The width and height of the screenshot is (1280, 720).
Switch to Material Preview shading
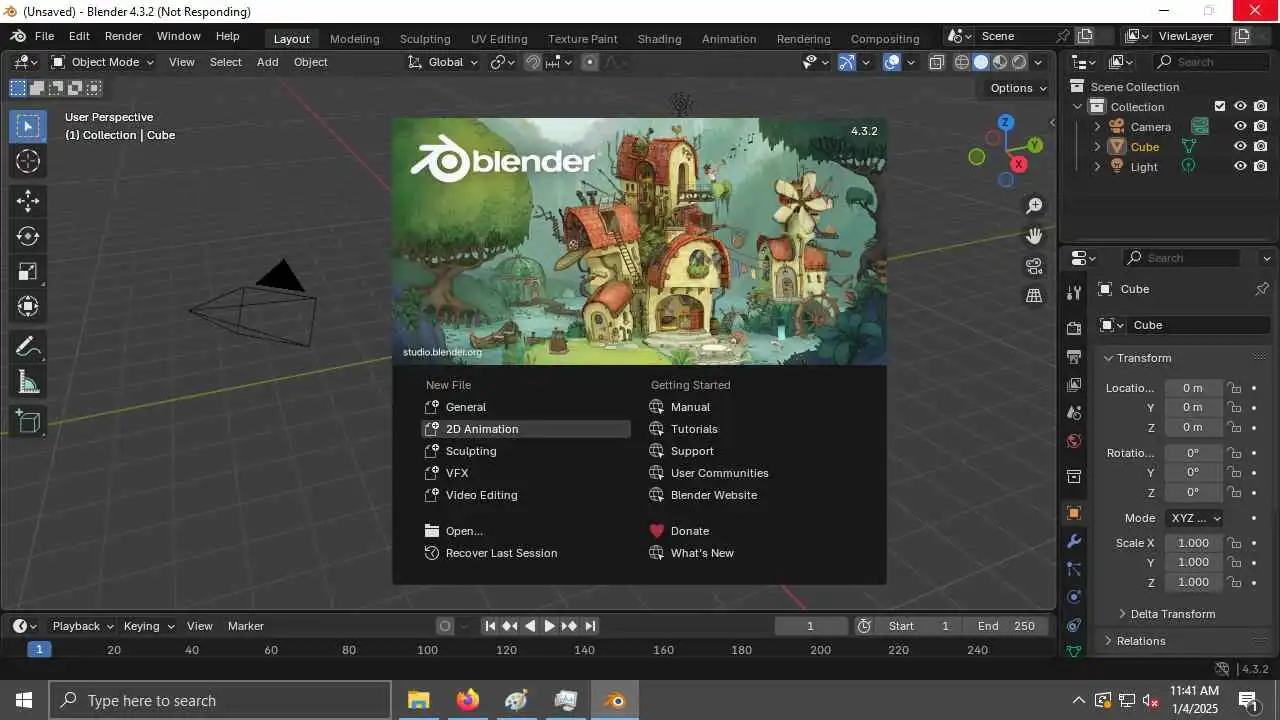click(x=1000, y=62)
